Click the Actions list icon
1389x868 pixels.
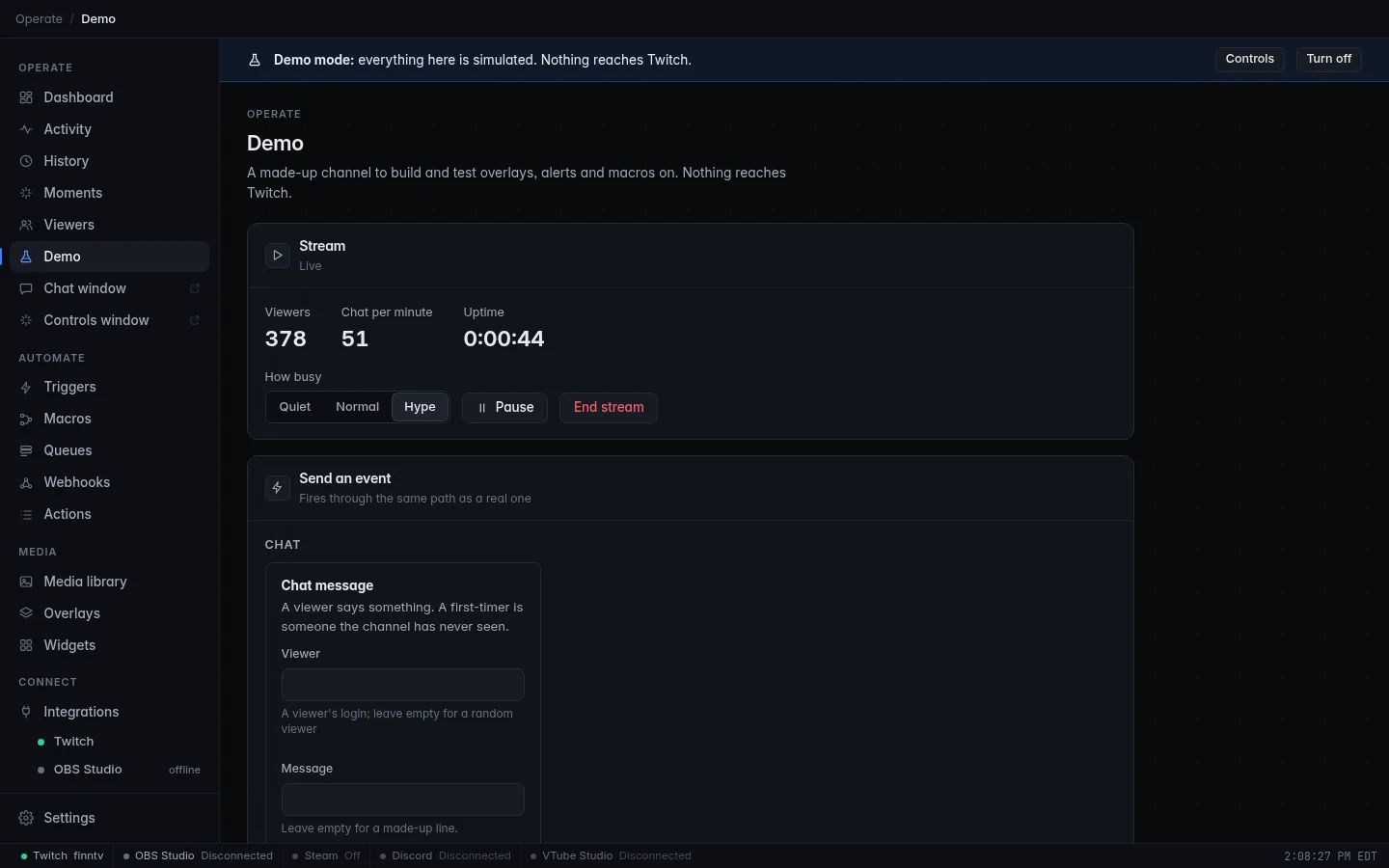click(26, 514)
